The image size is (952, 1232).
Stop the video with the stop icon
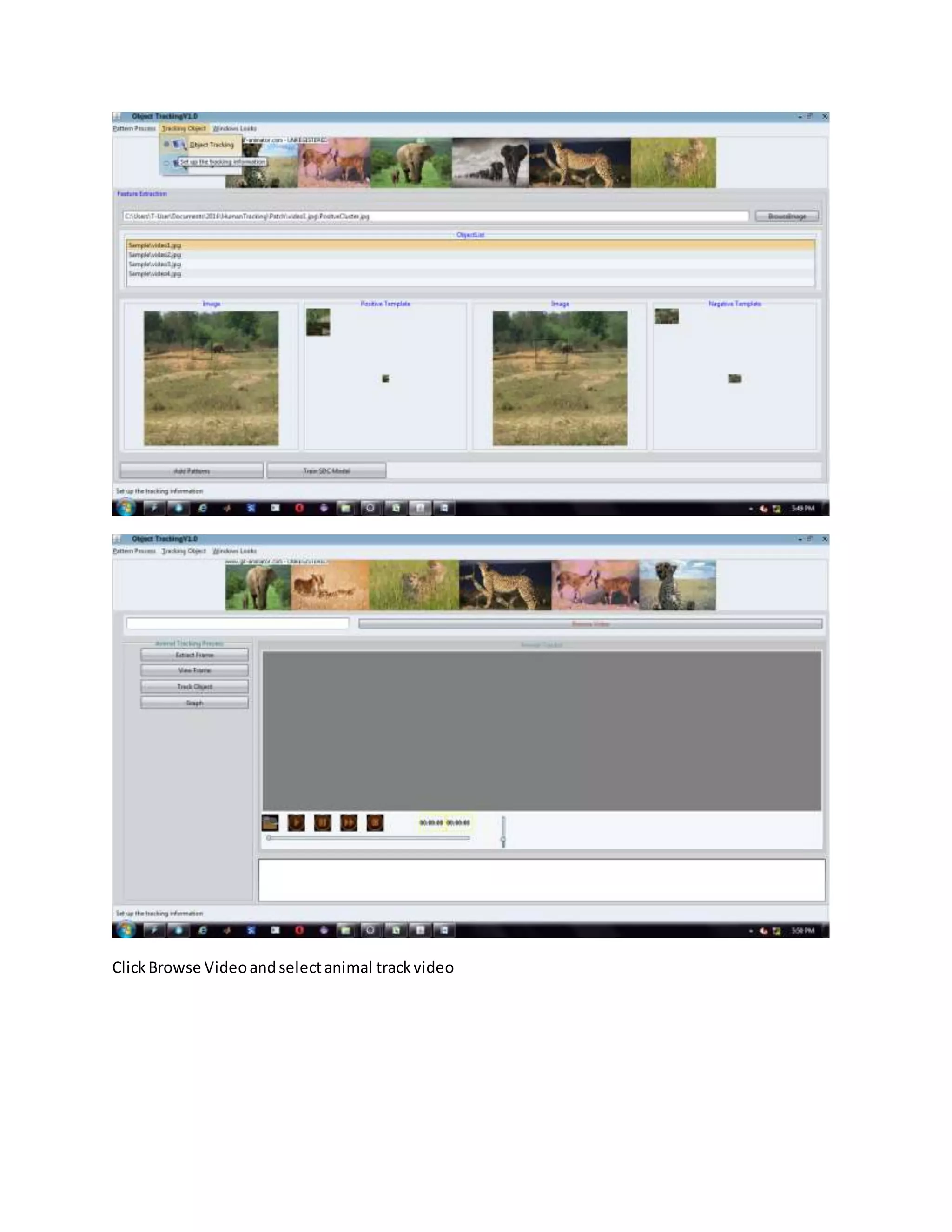pos(375,823)
